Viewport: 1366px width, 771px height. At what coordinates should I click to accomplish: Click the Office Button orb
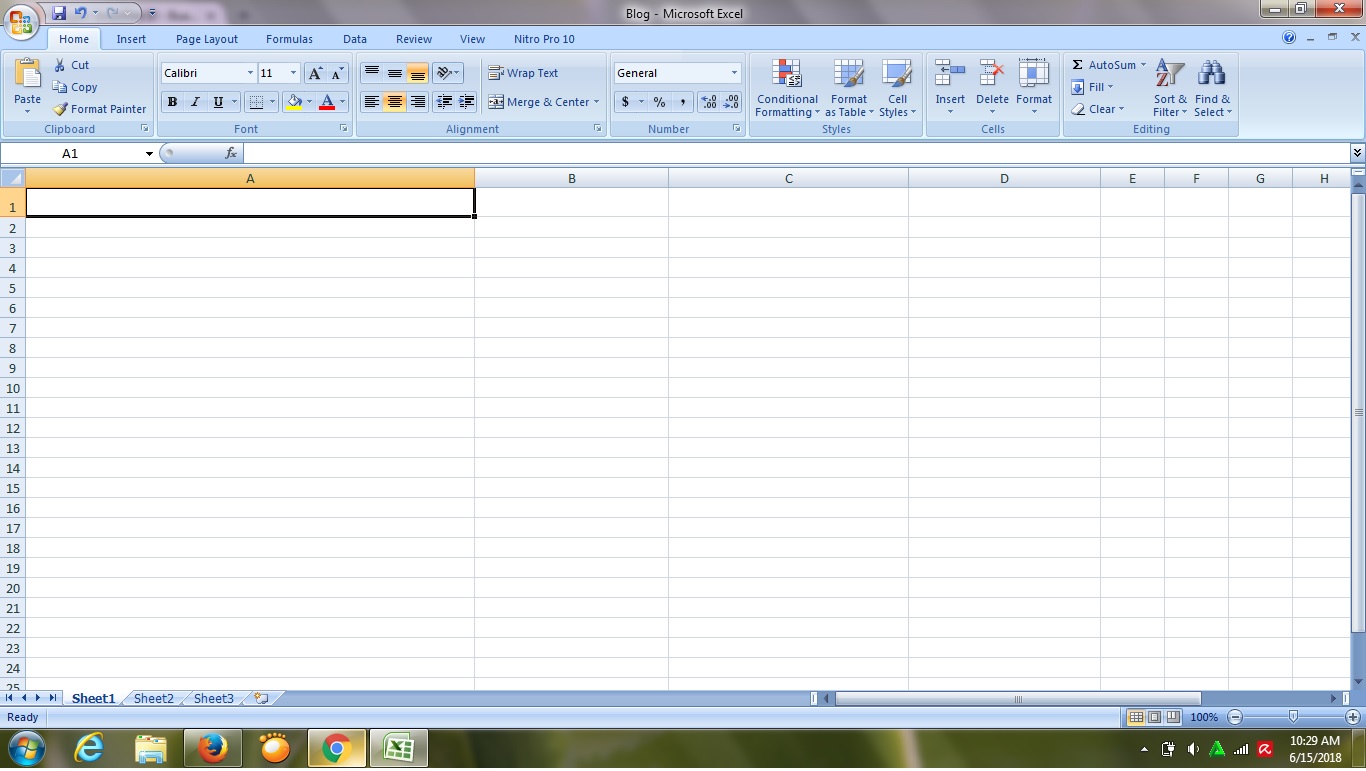click(x=22, y=20)
